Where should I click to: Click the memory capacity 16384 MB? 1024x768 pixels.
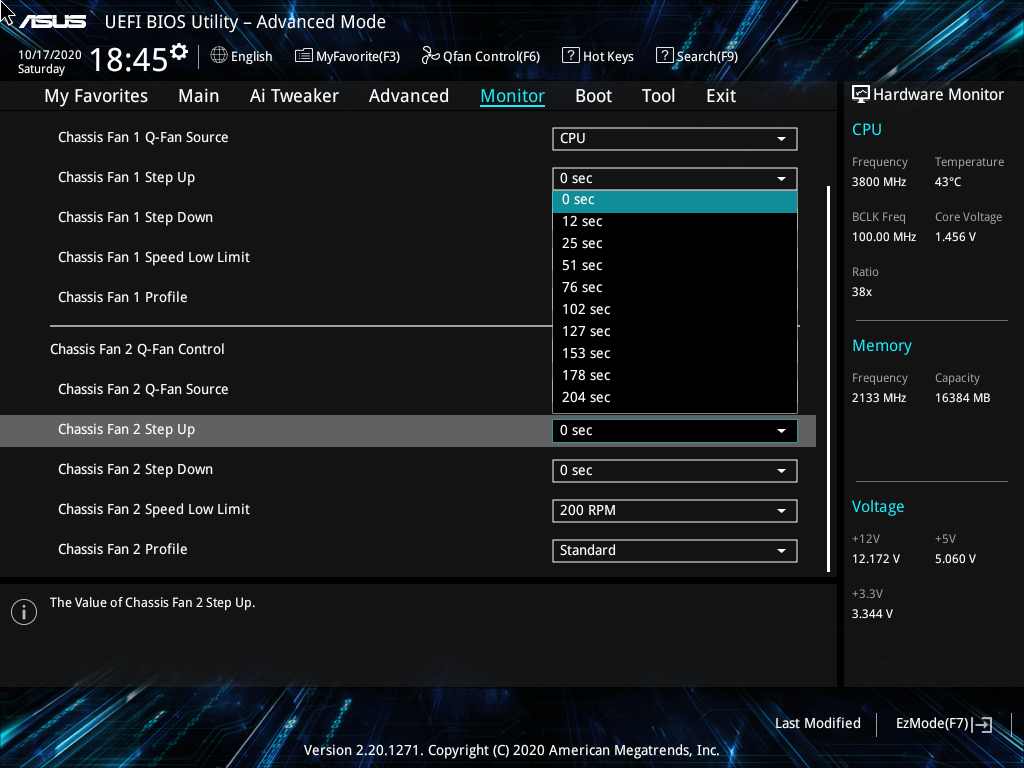(x=962, y=398)
